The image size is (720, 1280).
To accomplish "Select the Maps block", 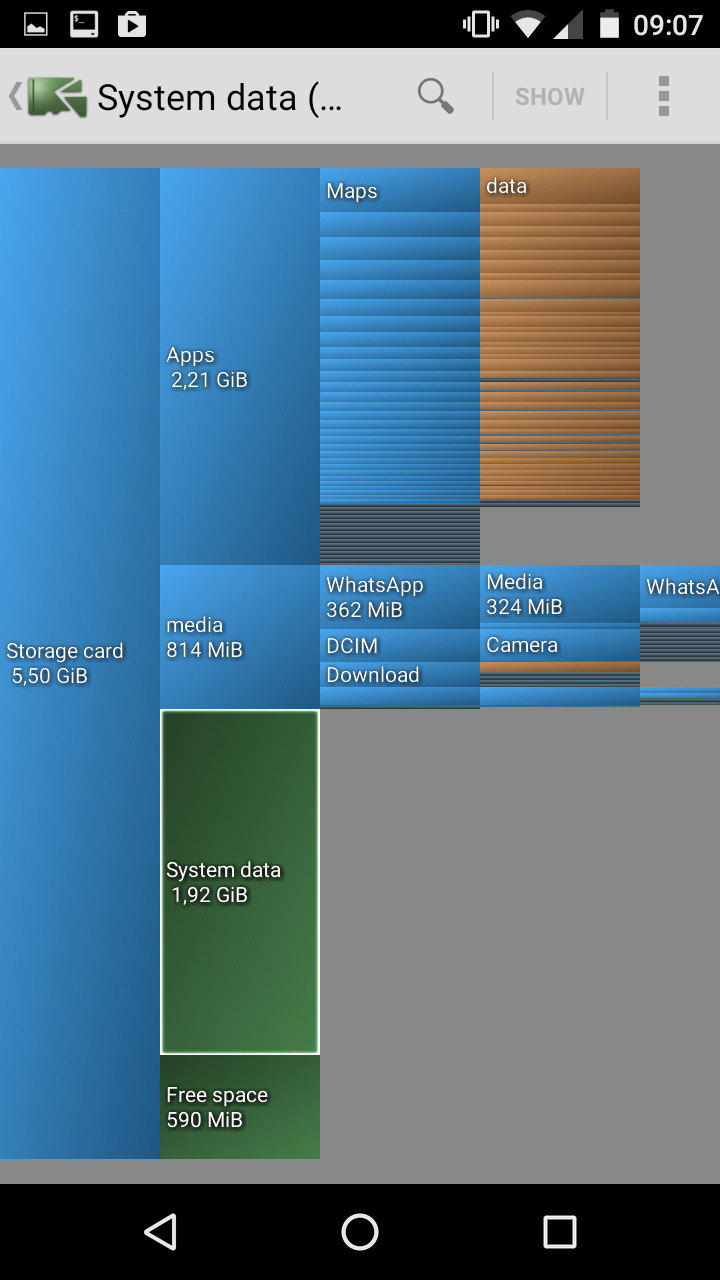I will pyautogui.click(x=400, y=190).
